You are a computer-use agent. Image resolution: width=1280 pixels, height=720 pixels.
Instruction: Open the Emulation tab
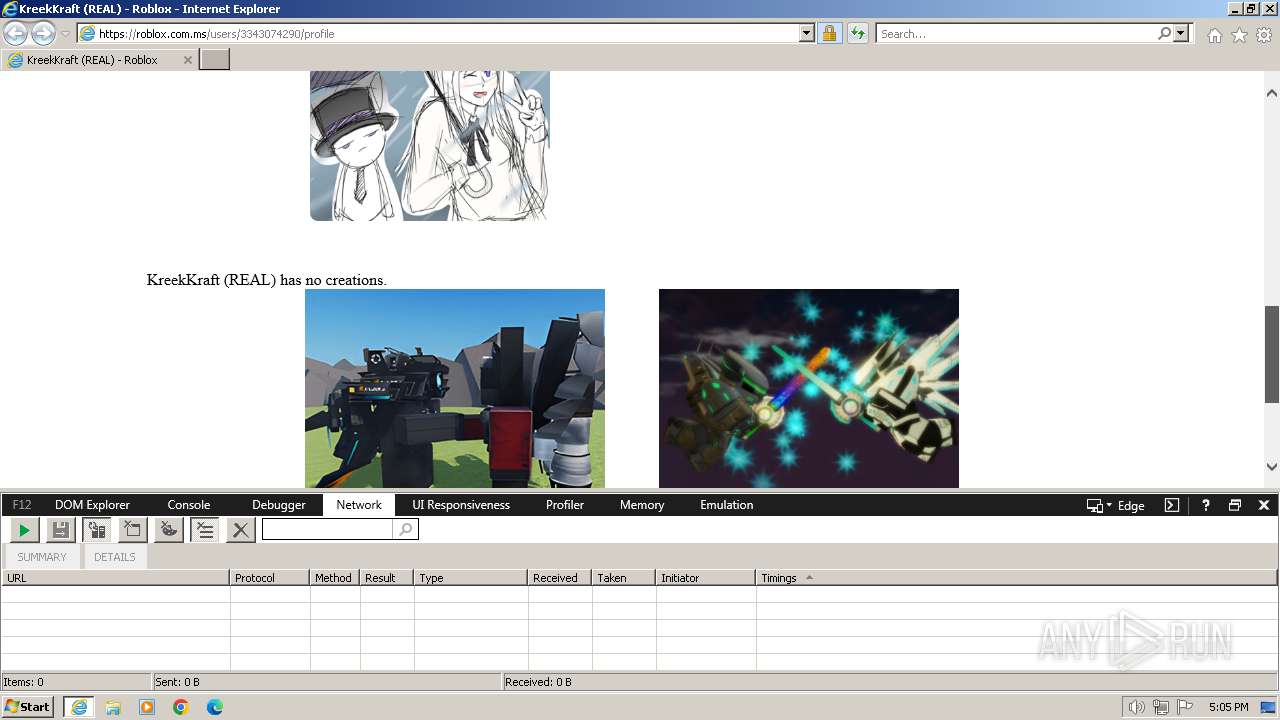coord(727,505)
